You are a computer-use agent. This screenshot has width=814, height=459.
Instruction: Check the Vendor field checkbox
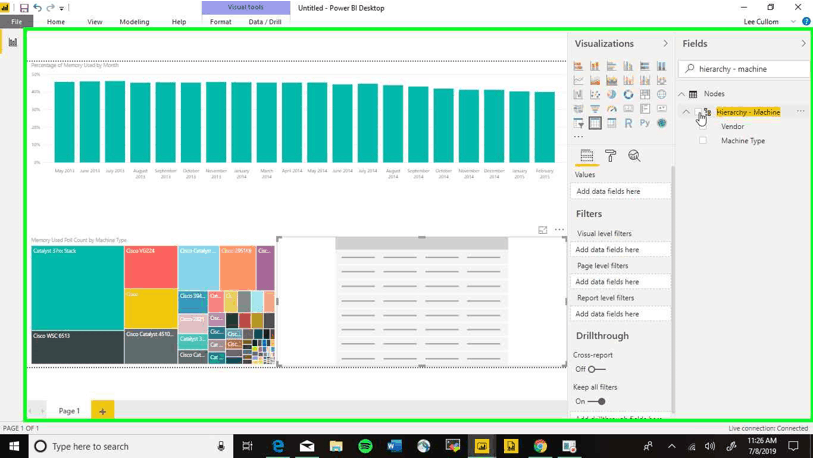(x=702, y=126)
